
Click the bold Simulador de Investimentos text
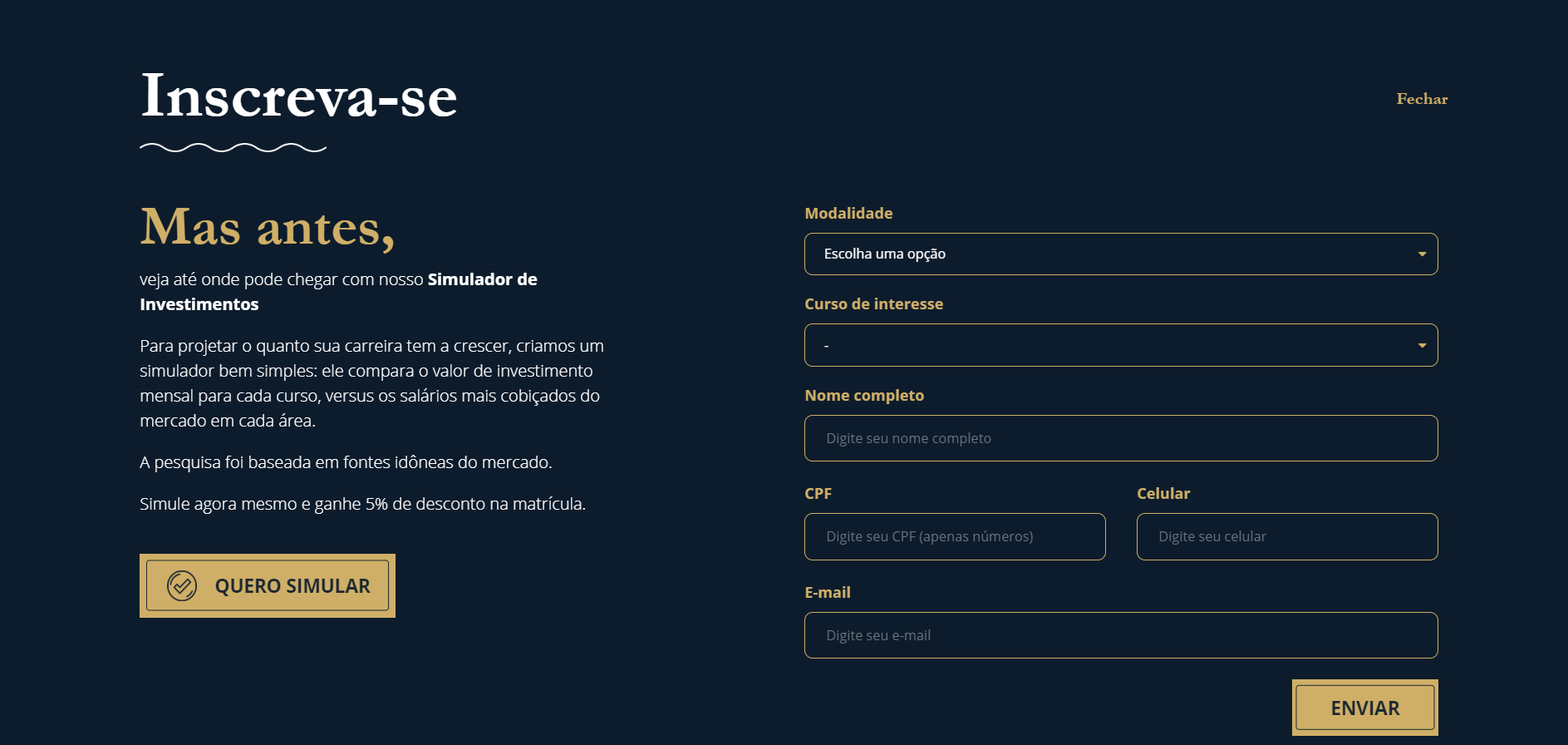(482, 280)
